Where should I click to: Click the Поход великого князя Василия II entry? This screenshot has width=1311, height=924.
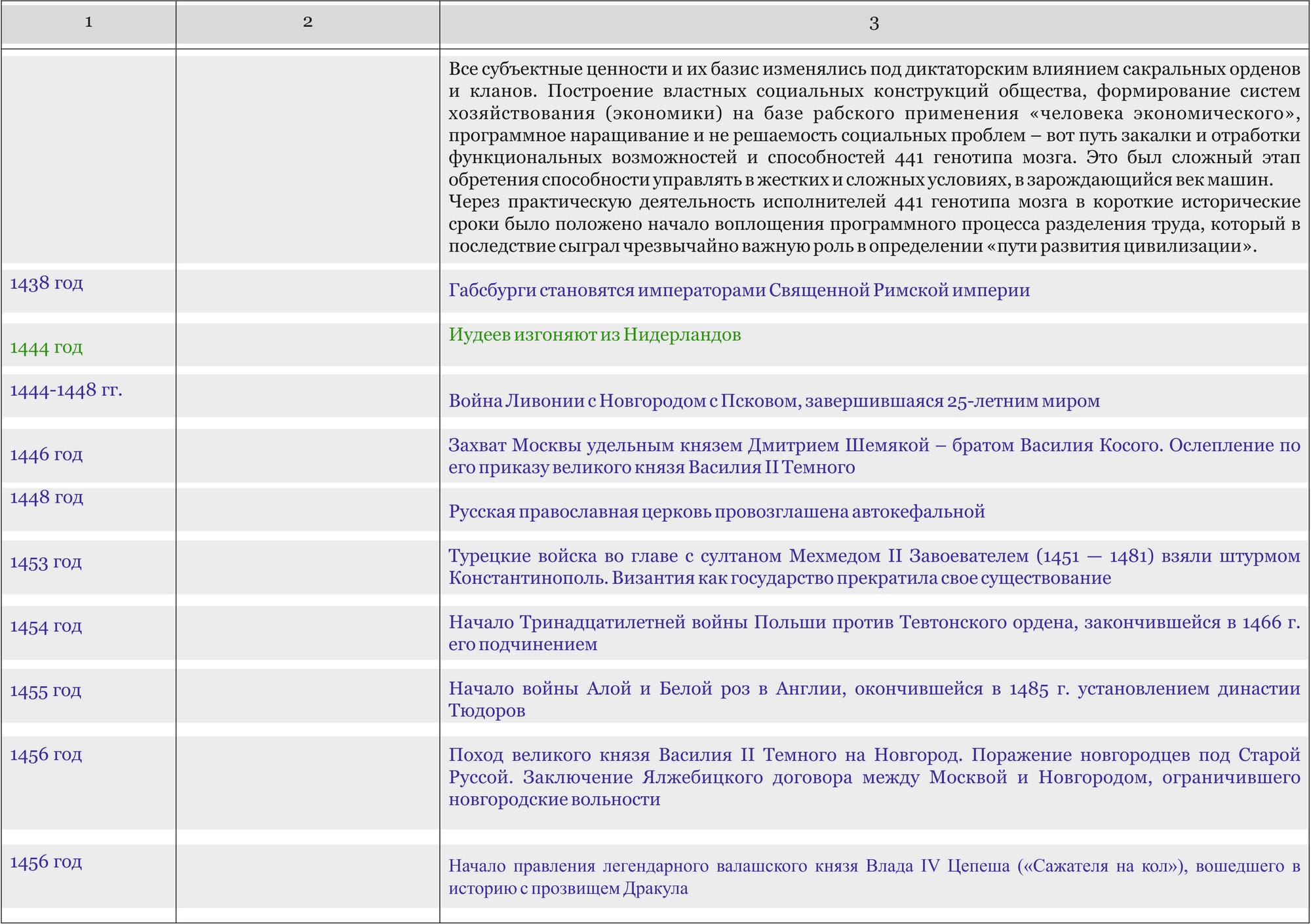[x=874, y=777]
